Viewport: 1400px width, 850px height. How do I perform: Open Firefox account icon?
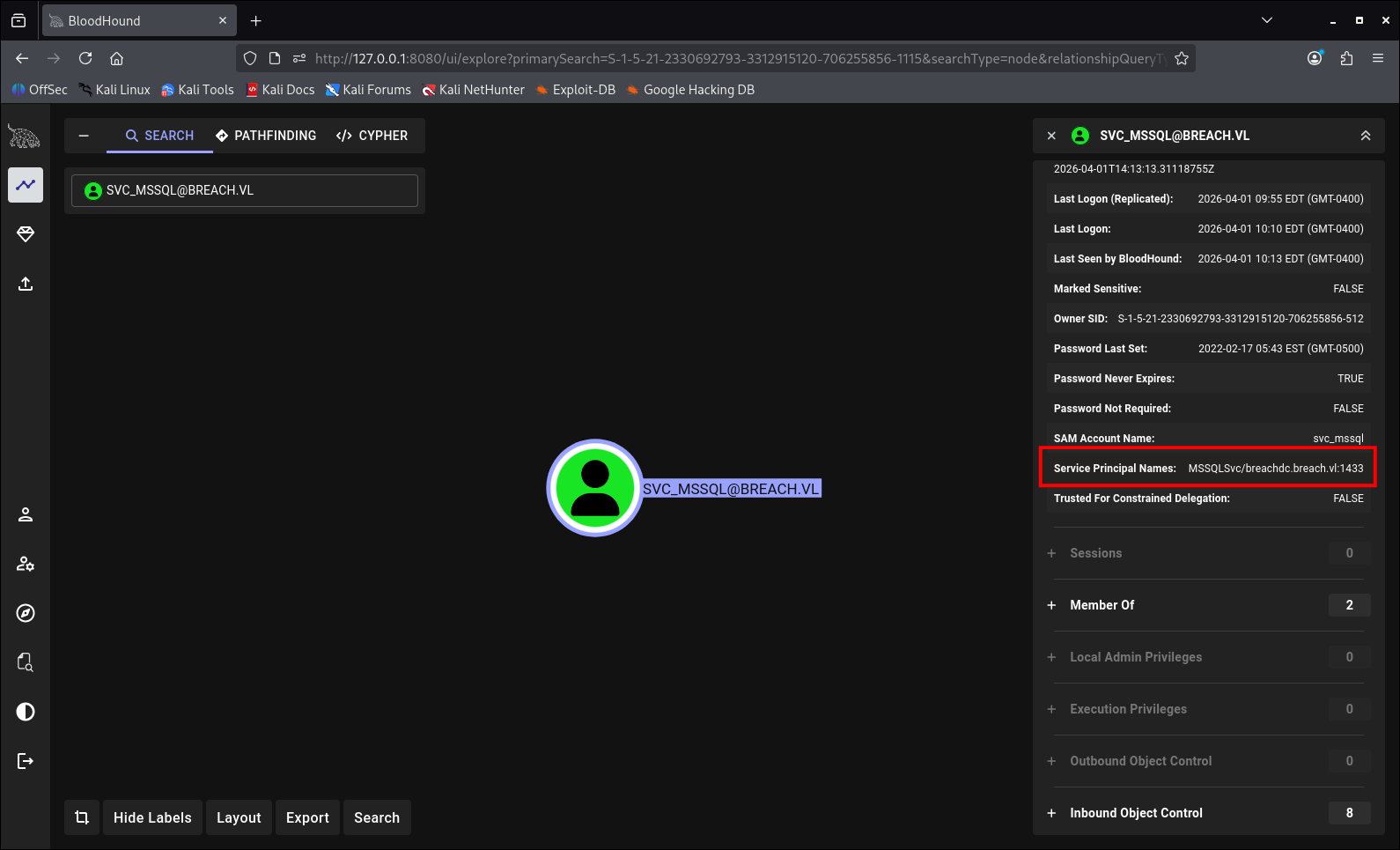click(1315, 58)
